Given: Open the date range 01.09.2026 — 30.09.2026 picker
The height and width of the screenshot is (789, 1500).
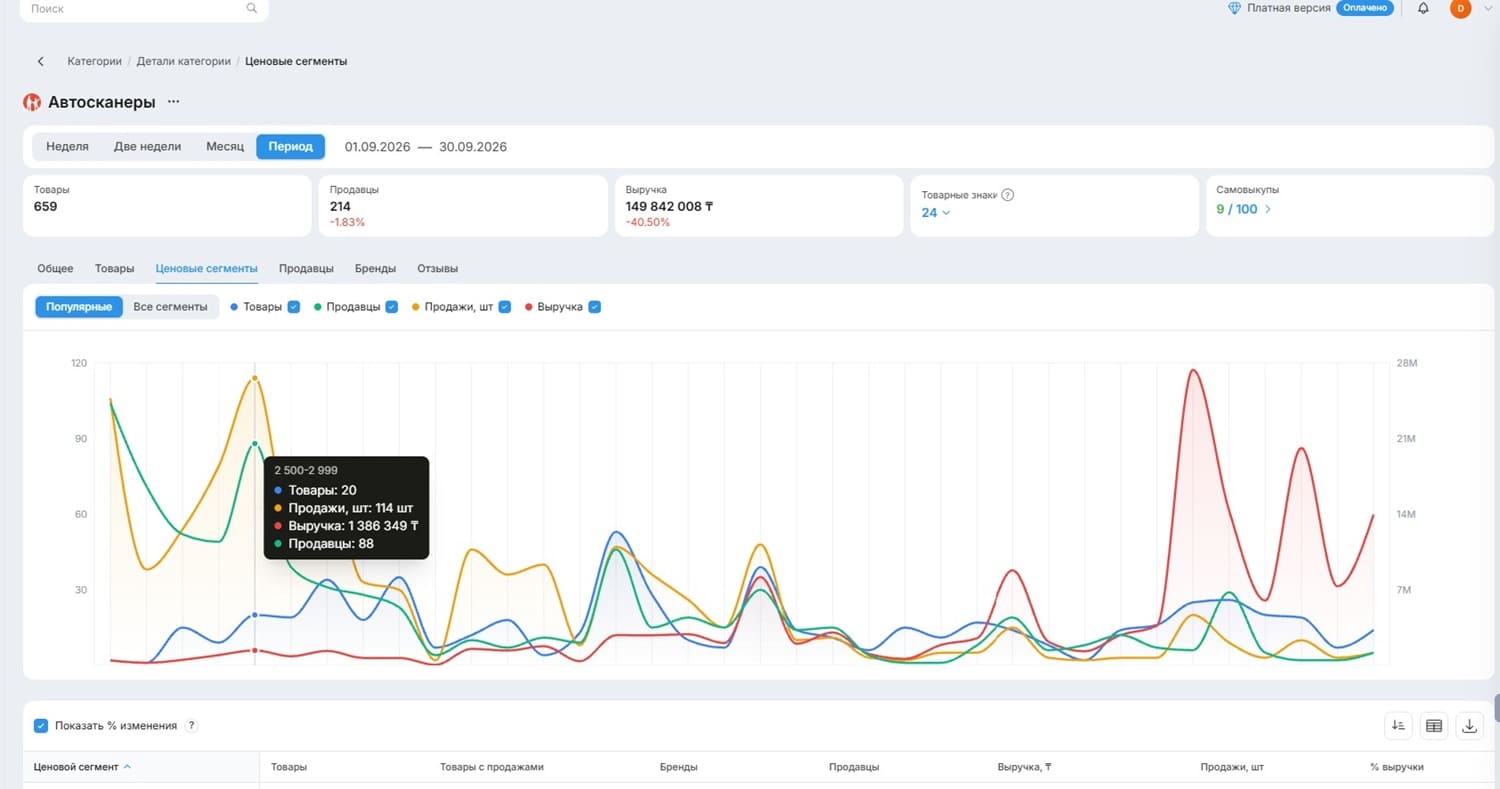Looking at the screenshot, I should pos(426,147).
